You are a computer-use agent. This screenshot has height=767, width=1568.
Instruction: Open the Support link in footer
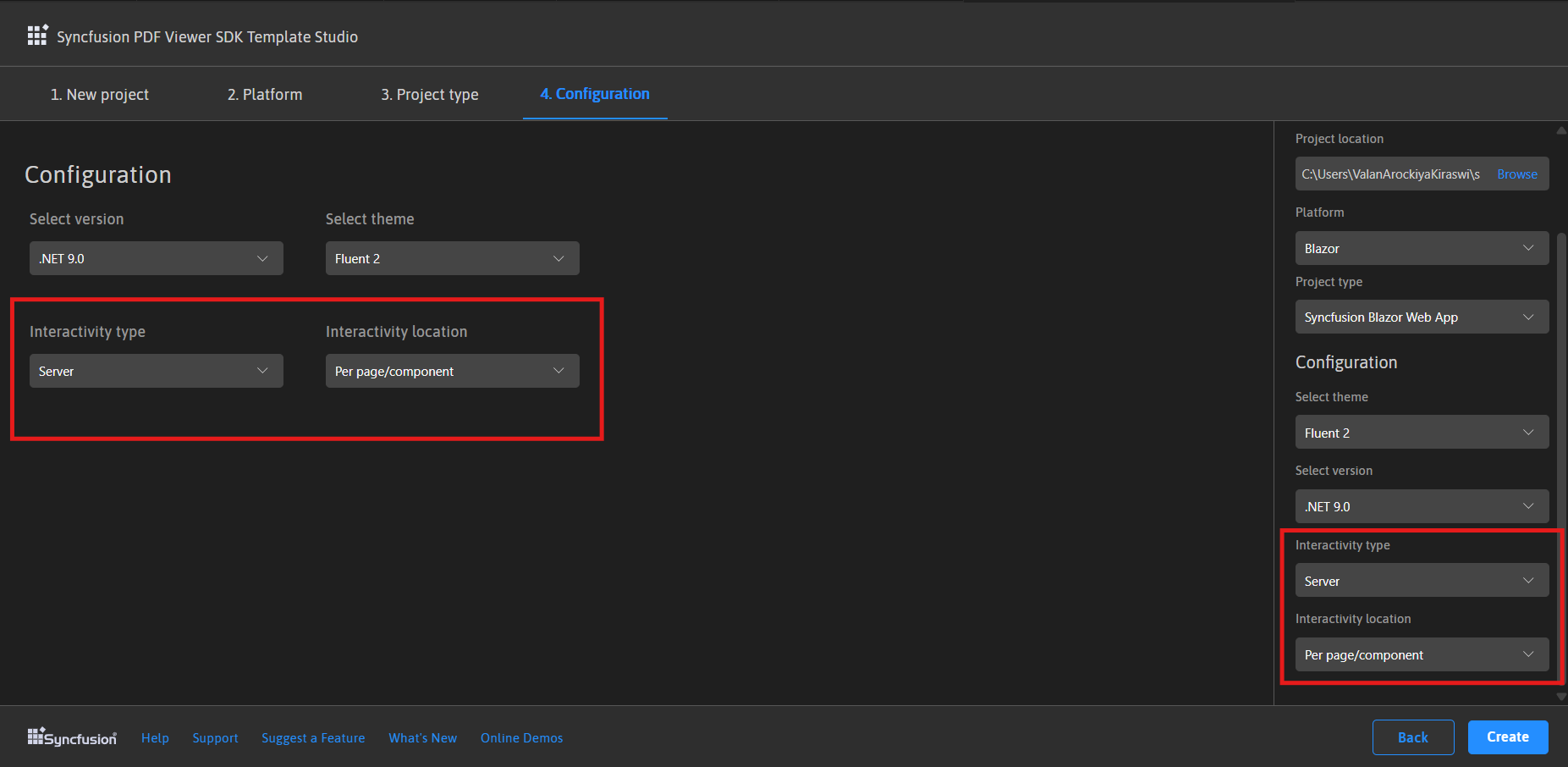point(215,738)
